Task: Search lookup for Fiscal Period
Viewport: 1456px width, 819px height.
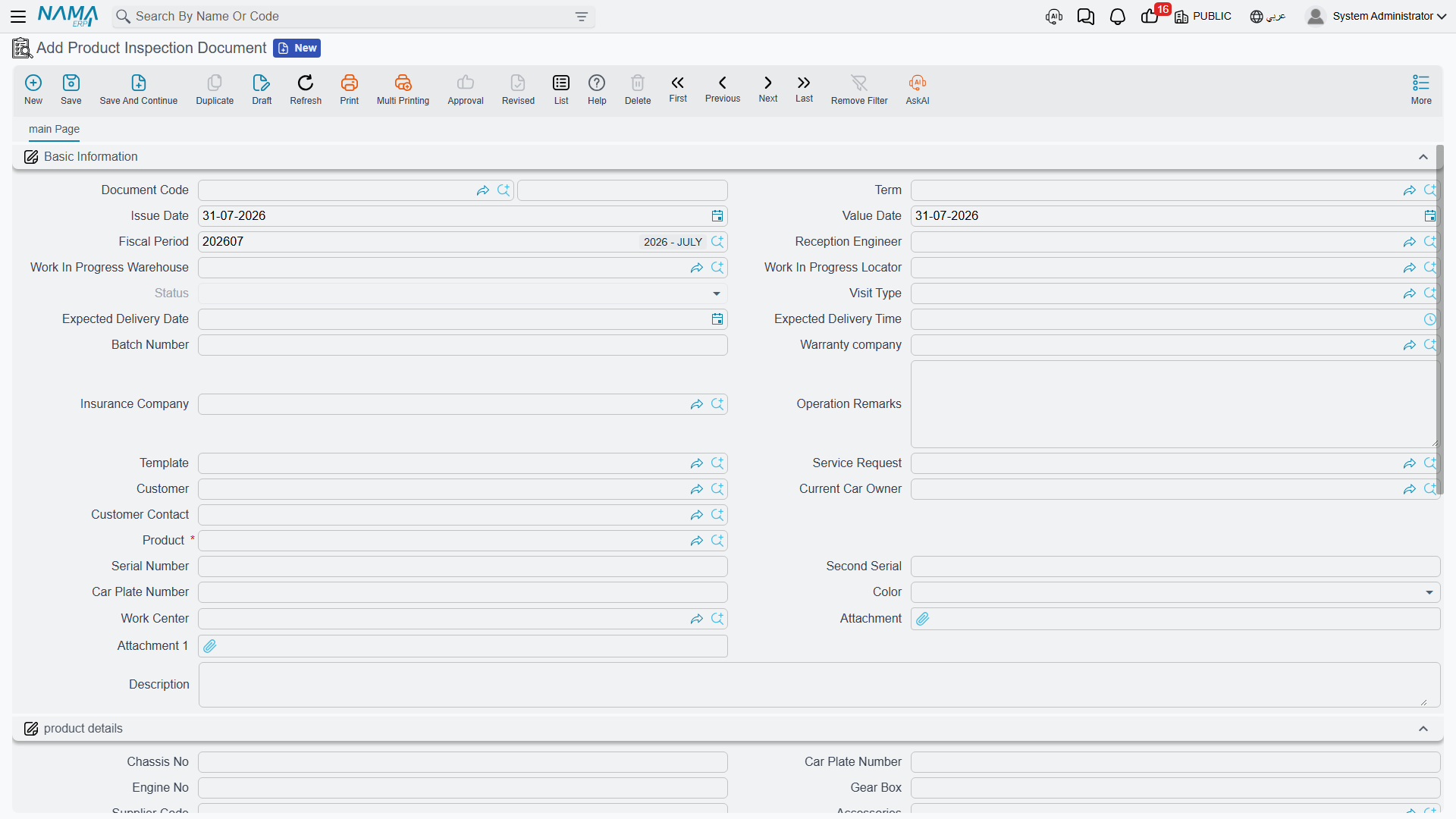Action: [x=717, y=242]
